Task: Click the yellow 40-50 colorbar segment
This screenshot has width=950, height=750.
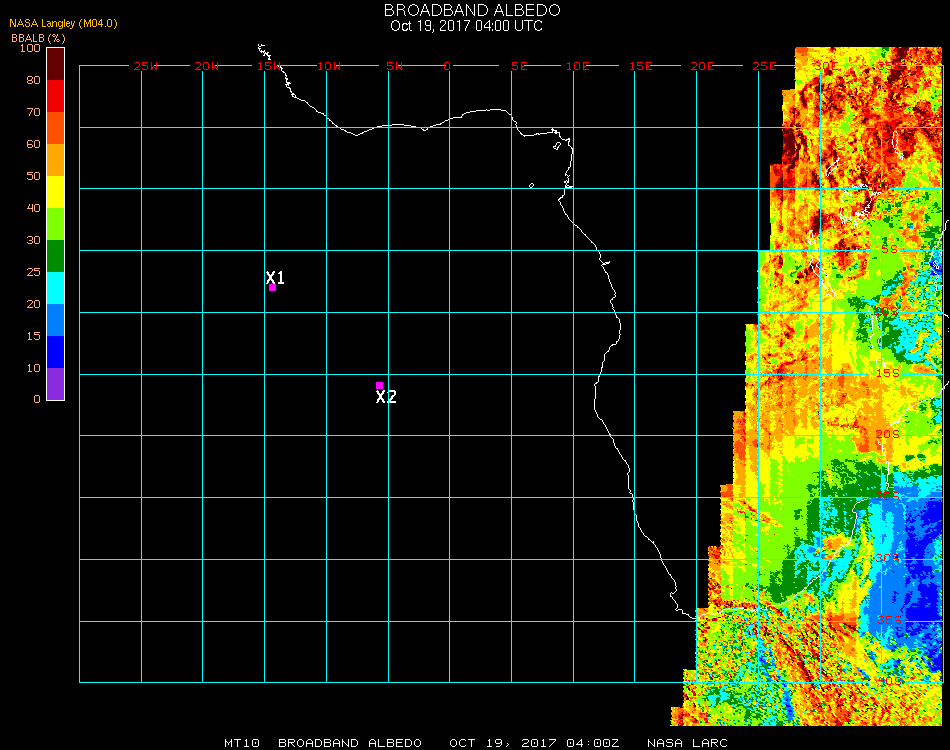Action: point(55,192)
